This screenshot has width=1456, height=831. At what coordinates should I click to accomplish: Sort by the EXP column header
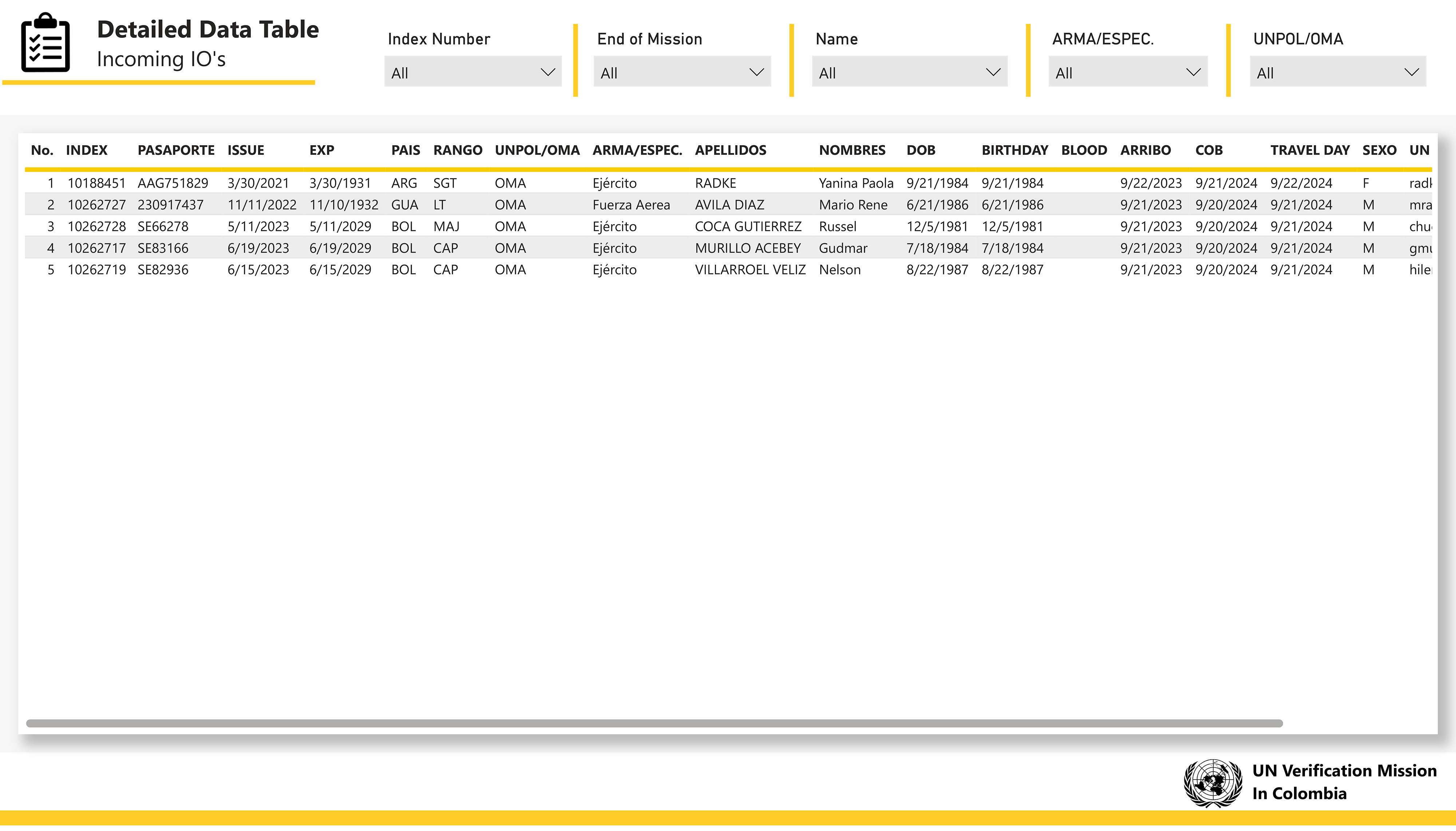point(322,150)
